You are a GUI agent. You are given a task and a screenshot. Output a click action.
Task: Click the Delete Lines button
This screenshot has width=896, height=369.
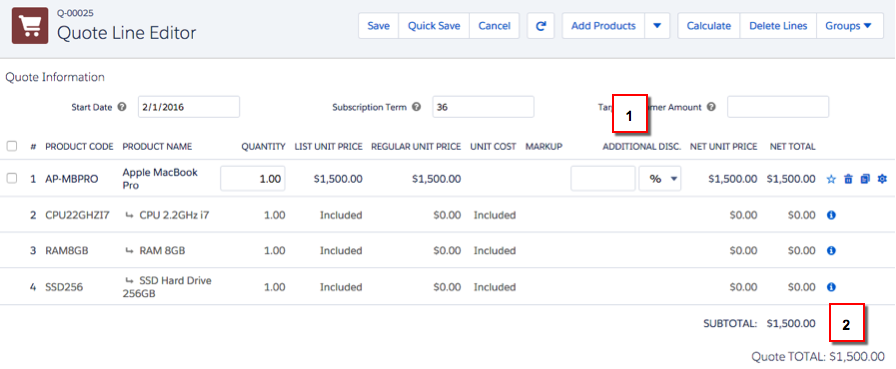(778, 26)
